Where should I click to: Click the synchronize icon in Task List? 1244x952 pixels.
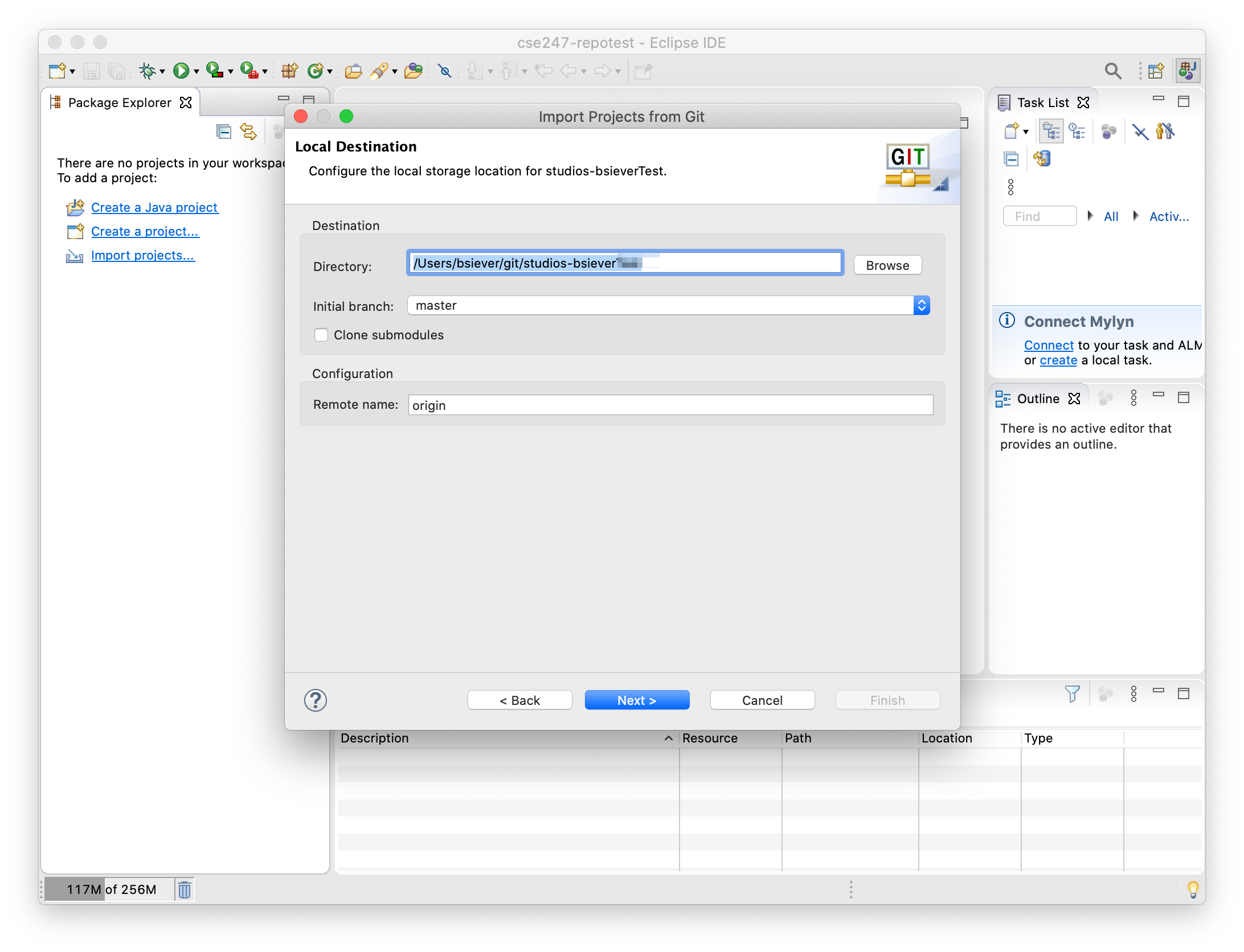[1040, 158]
